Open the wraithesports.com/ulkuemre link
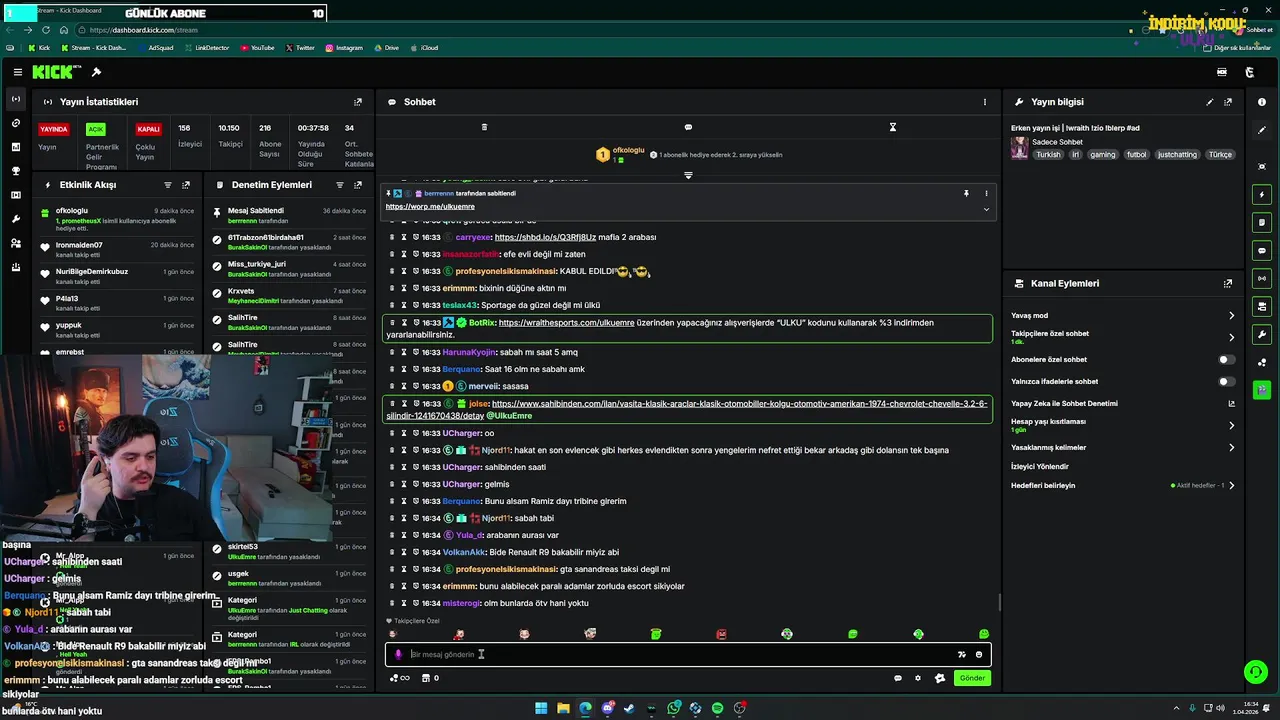The image size is (1280, 720). (566, 323)
